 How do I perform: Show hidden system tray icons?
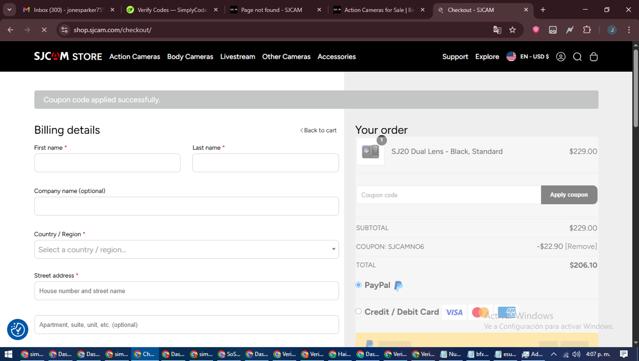click(553, 354)
